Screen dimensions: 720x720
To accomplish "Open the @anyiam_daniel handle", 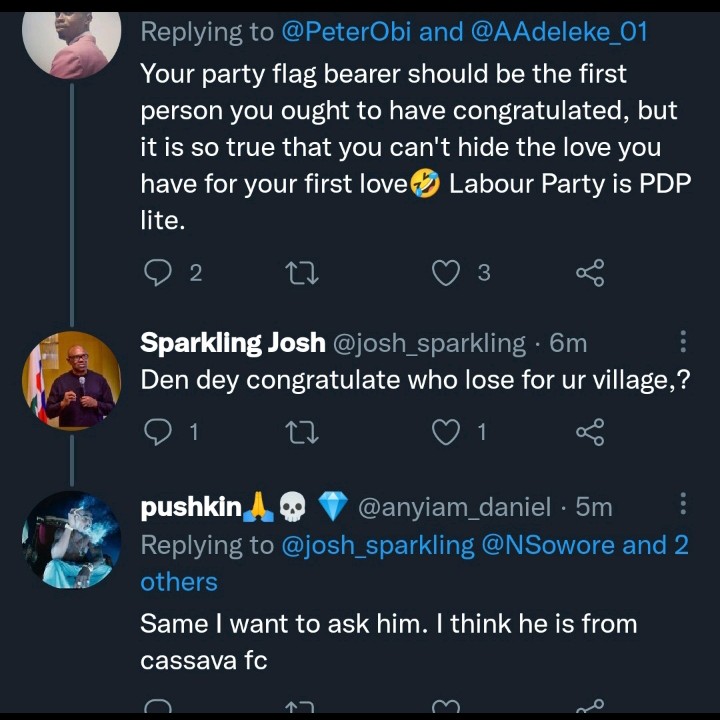I will tap(454, 507).
